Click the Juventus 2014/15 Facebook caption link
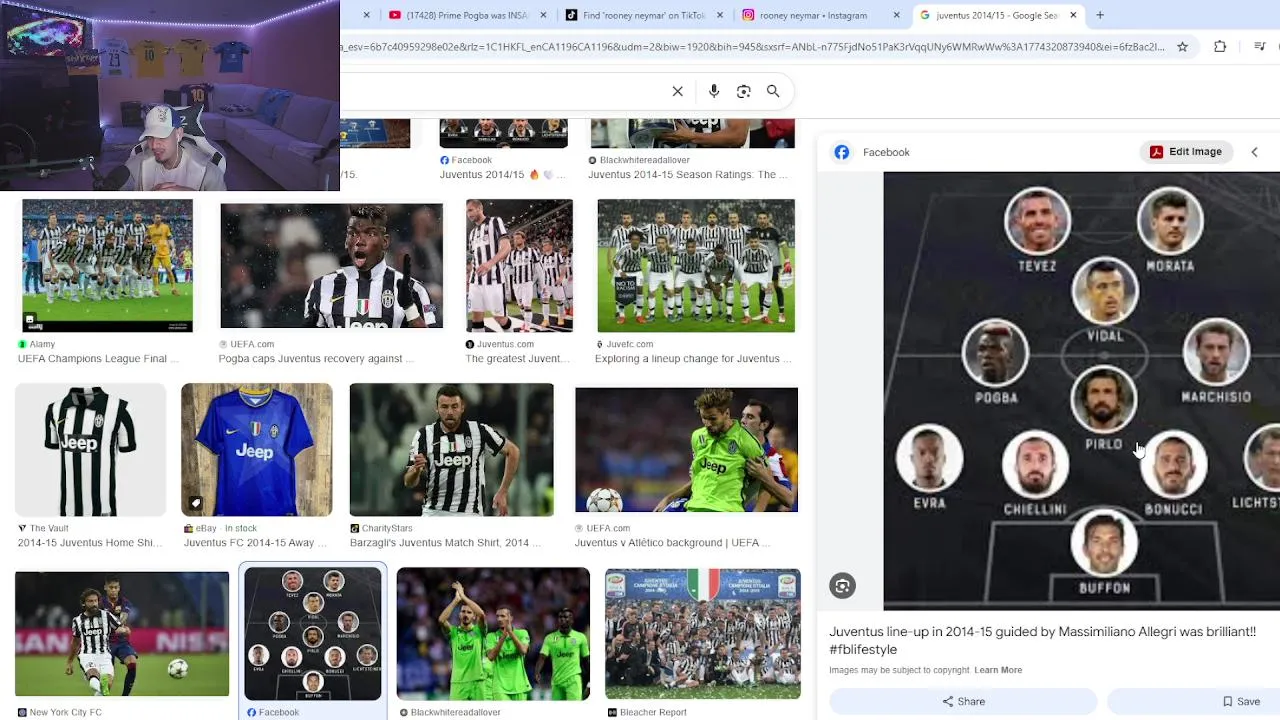 pyautogui.click(x=502, y=174)
